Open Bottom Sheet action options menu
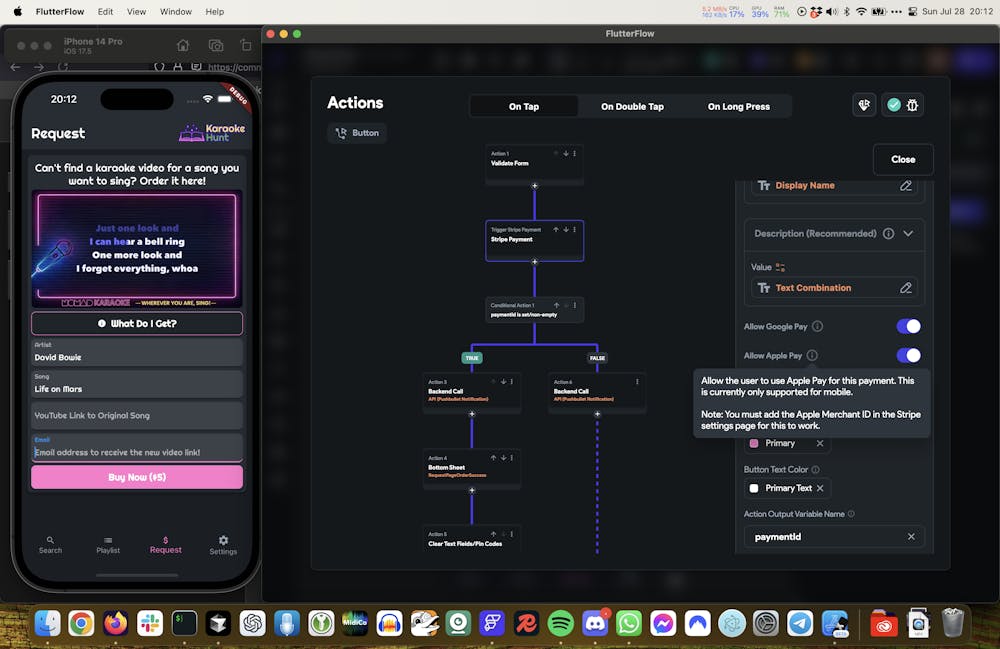This screenshot has height=649, width=1000. coord(511,458)
